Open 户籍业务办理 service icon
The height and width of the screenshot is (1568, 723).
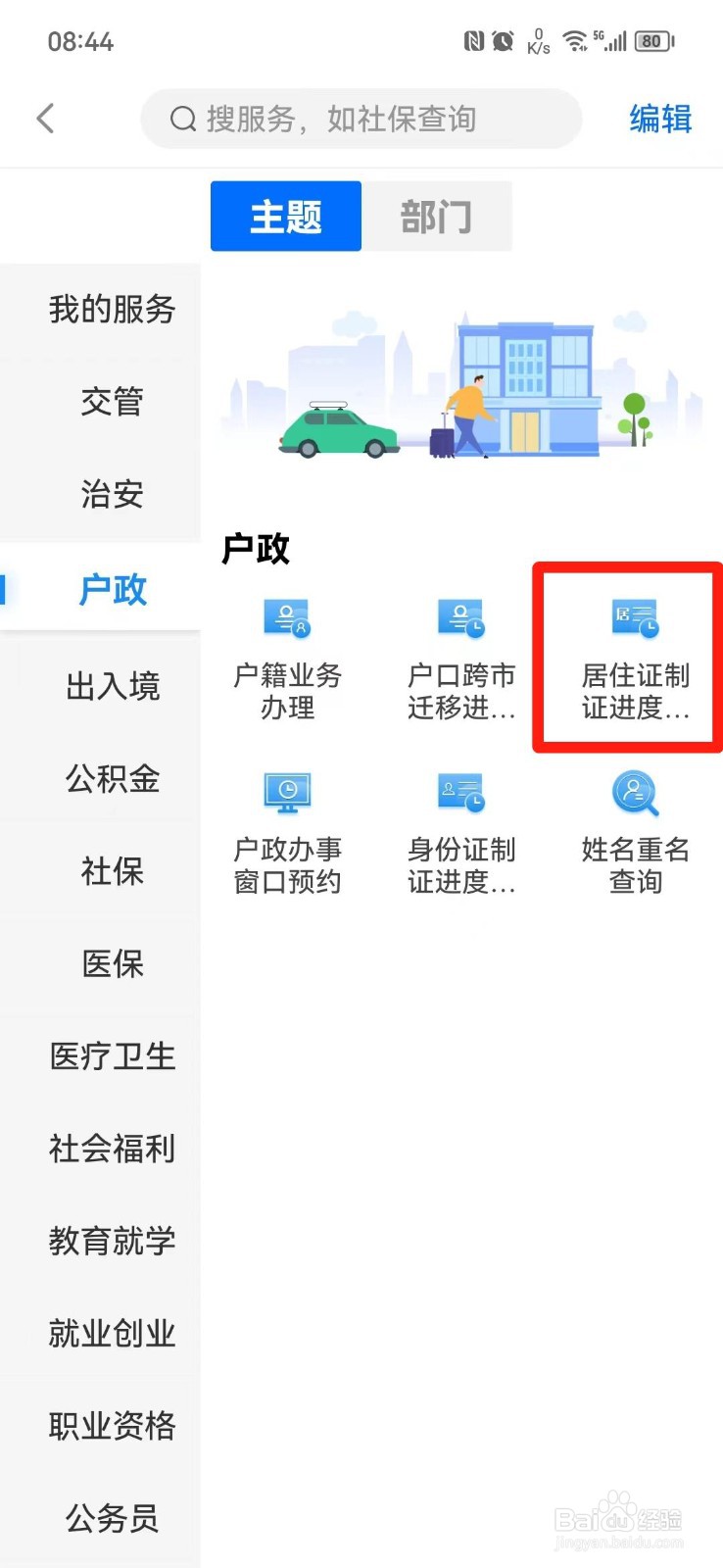(x=287, y=617)
